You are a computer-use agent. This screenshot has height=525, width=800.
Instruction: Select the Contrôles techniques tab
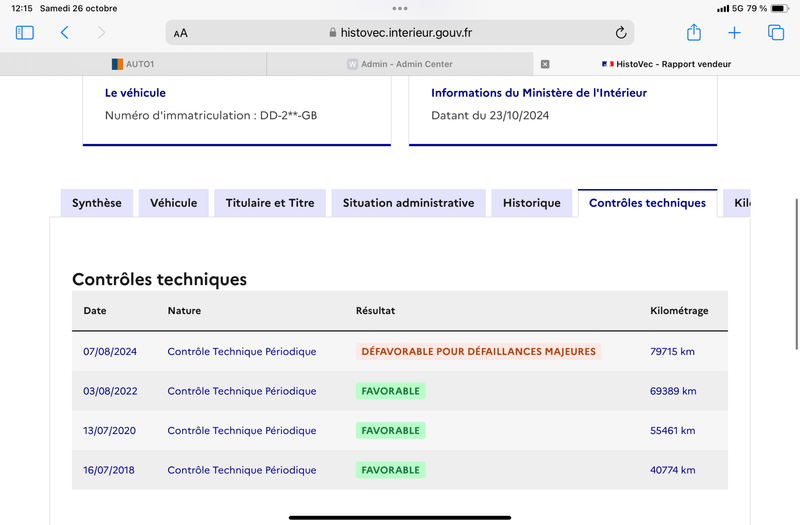[x=647, y=203]
